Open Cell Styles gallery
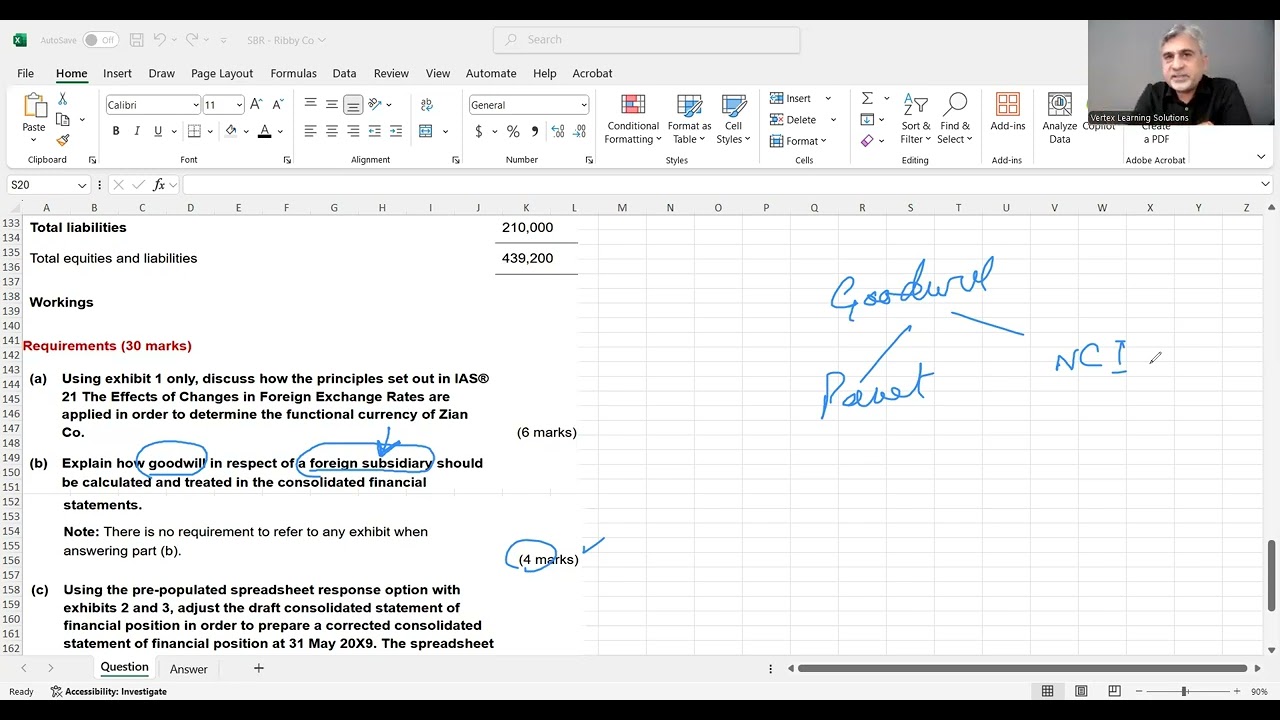The image size is (1280, 720). (734, 120)
